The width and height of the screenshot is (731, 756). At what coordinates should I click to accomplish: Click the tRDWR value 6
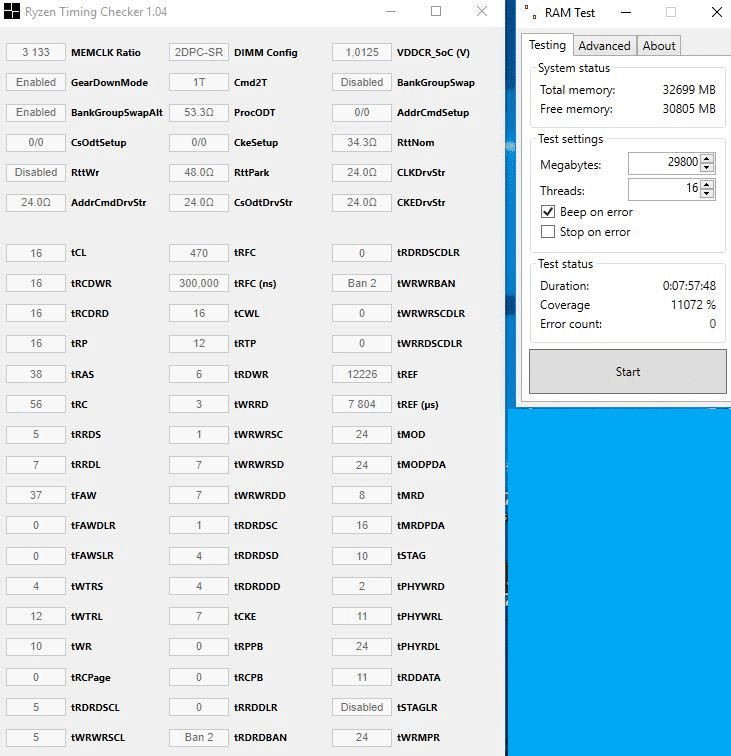(199, 374)
